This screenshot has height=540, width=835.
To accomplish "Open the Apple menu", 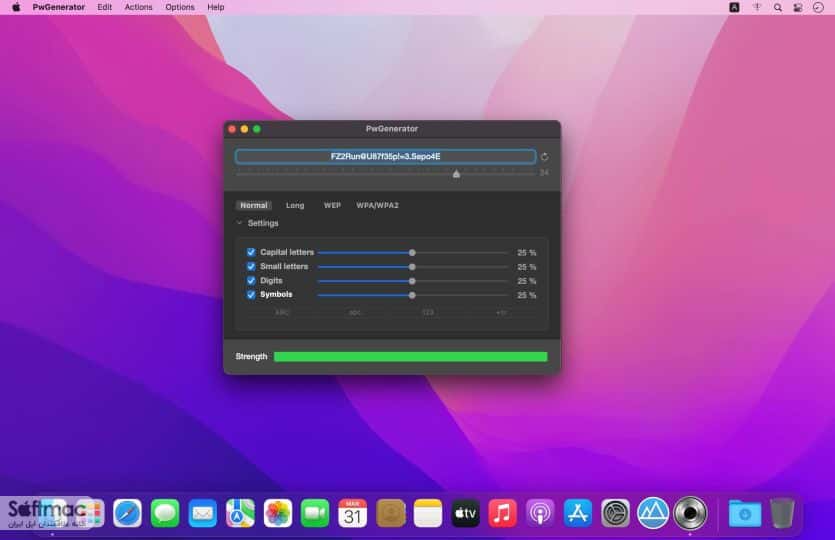I will point(17,7).
